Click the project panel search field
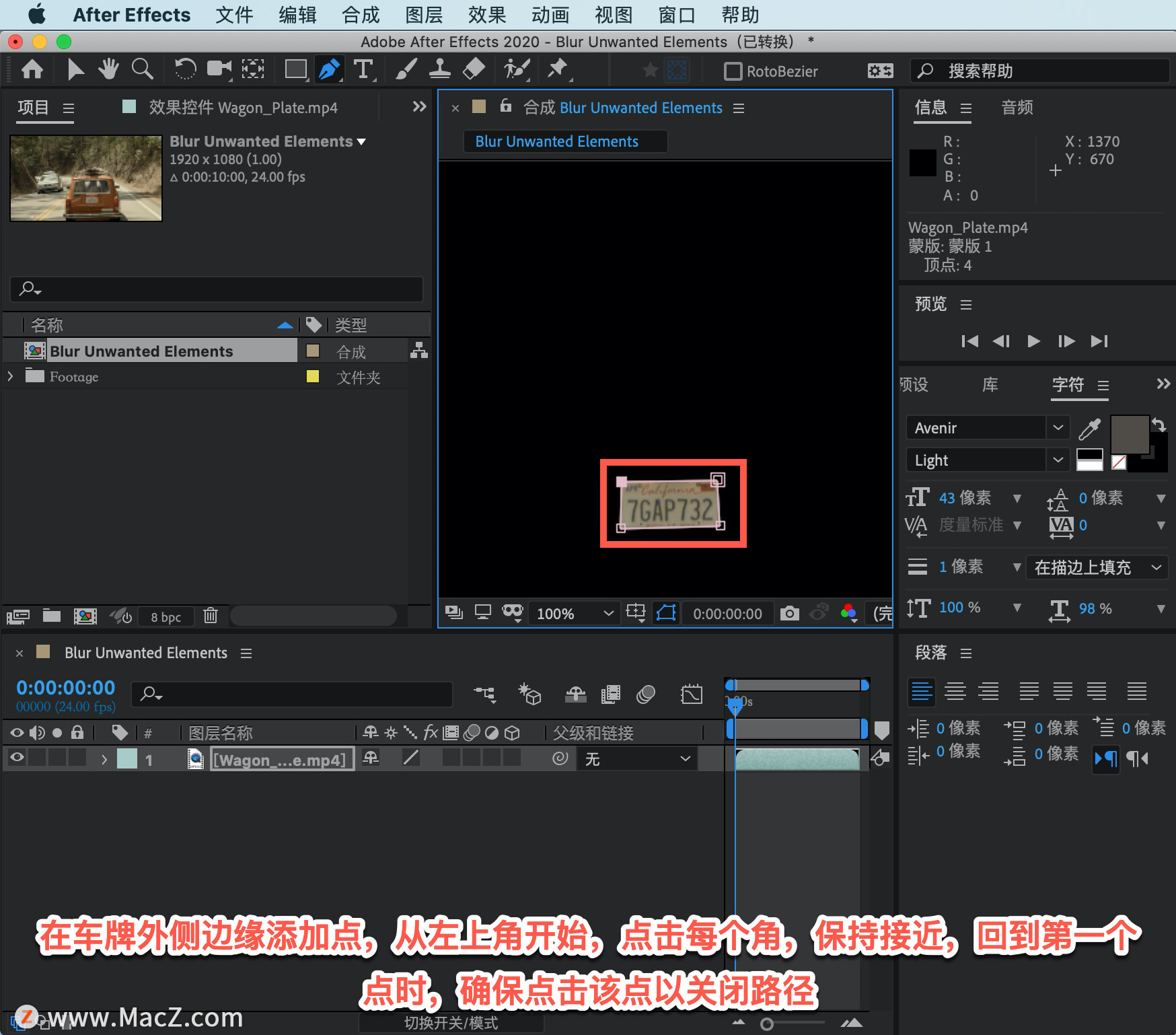The width and height of the screenshot is (1176, 1035). 217,289
